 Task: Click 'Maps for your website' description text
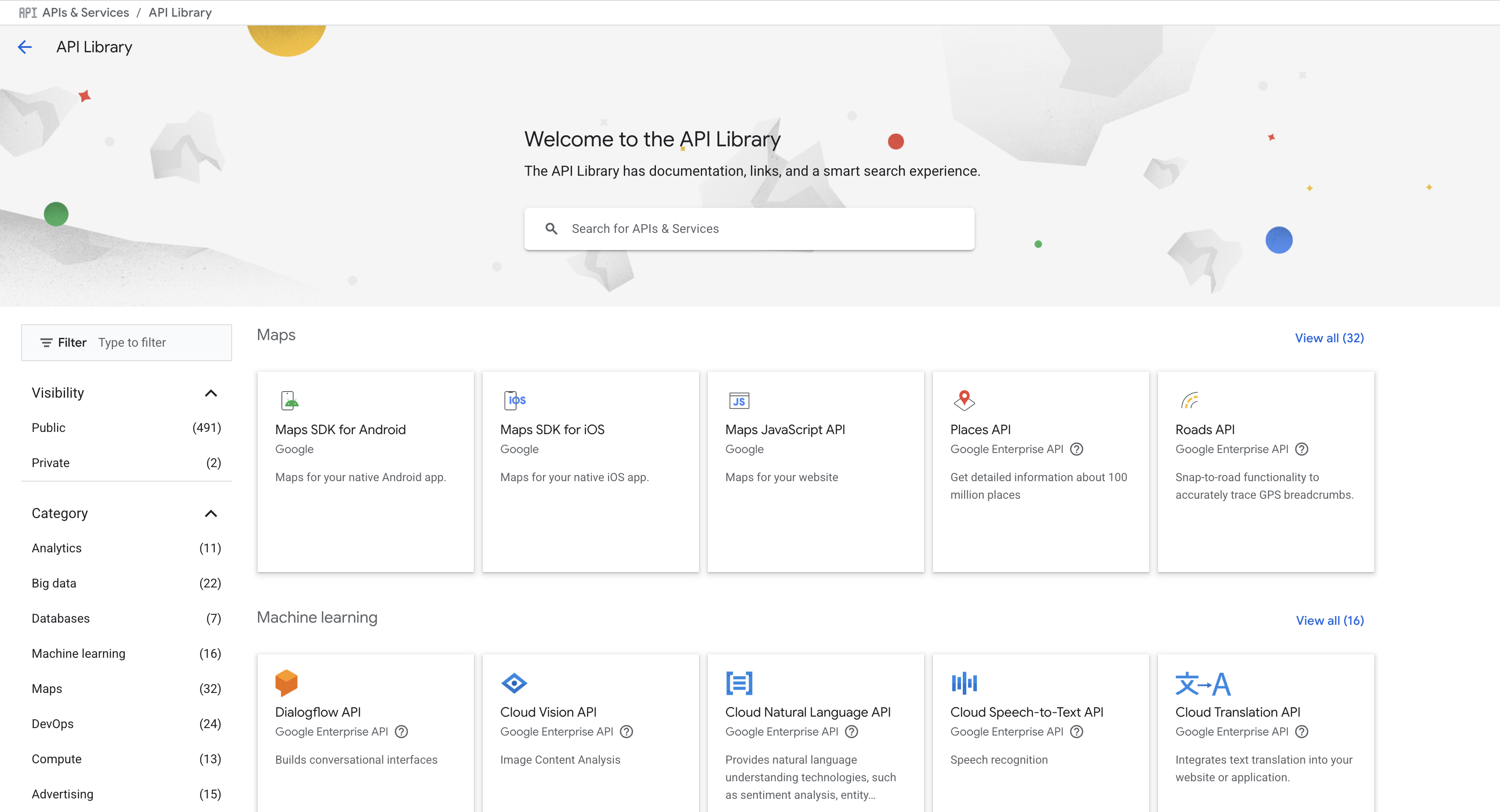[782, 477]
